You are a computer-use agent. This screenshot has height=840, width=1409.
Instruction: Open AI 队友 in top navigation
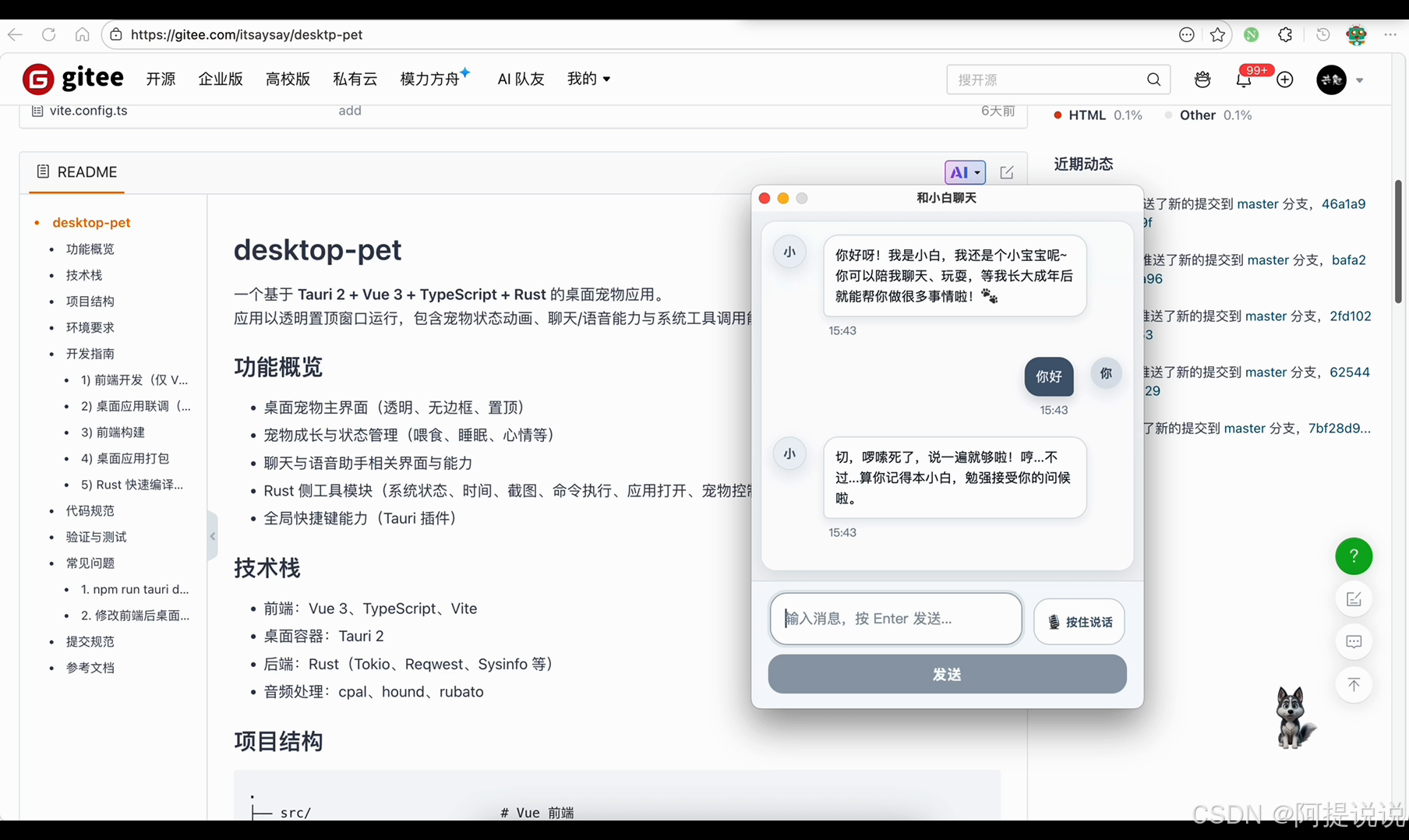[x=521, y=79]
